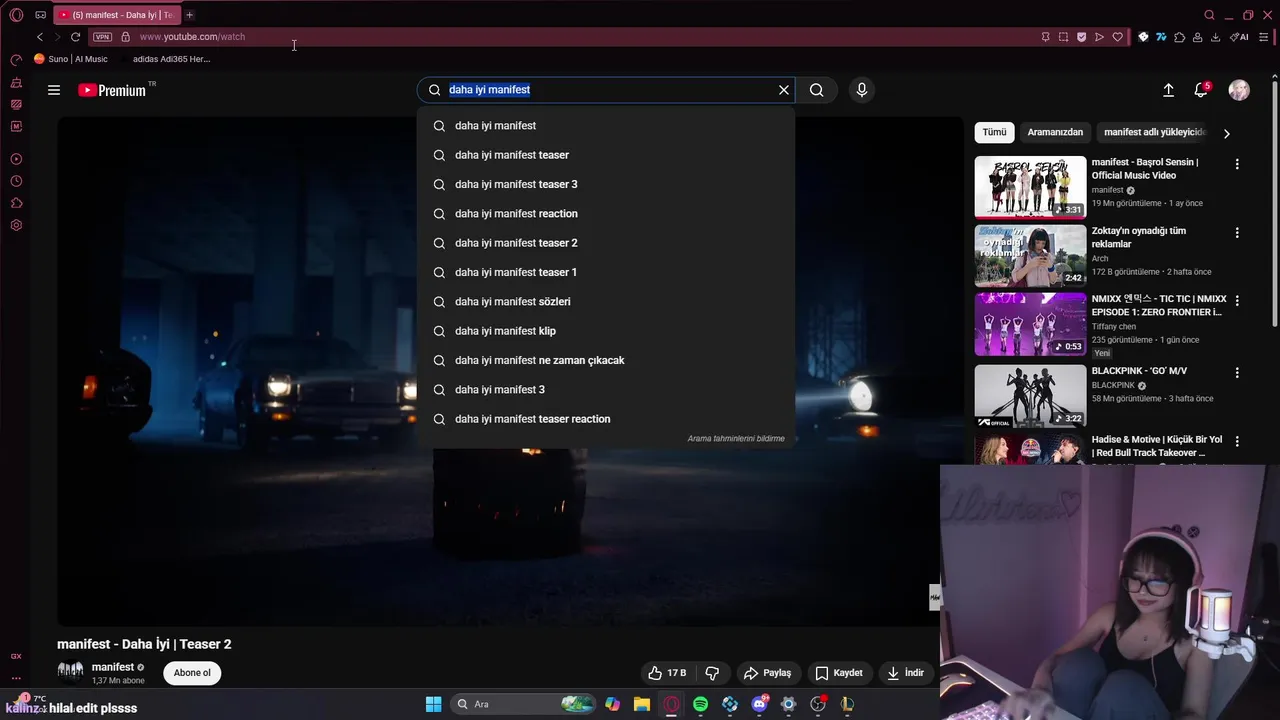
Task: Open the Easy Setup sliders icon
Action: (x=1266, y=37)
